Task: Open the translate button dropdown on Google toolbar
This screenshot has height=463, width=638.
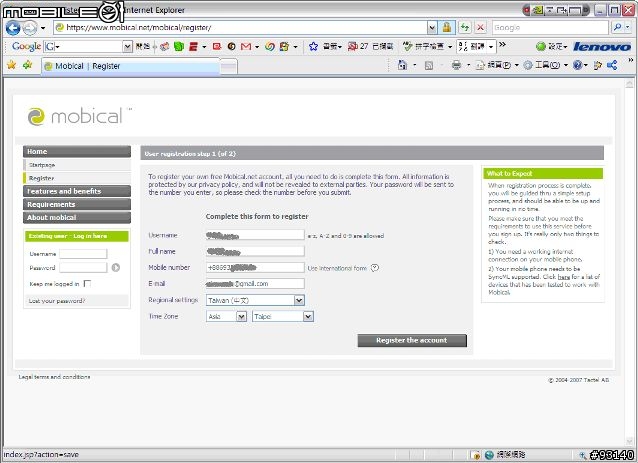Action: [x=491, y=46]
